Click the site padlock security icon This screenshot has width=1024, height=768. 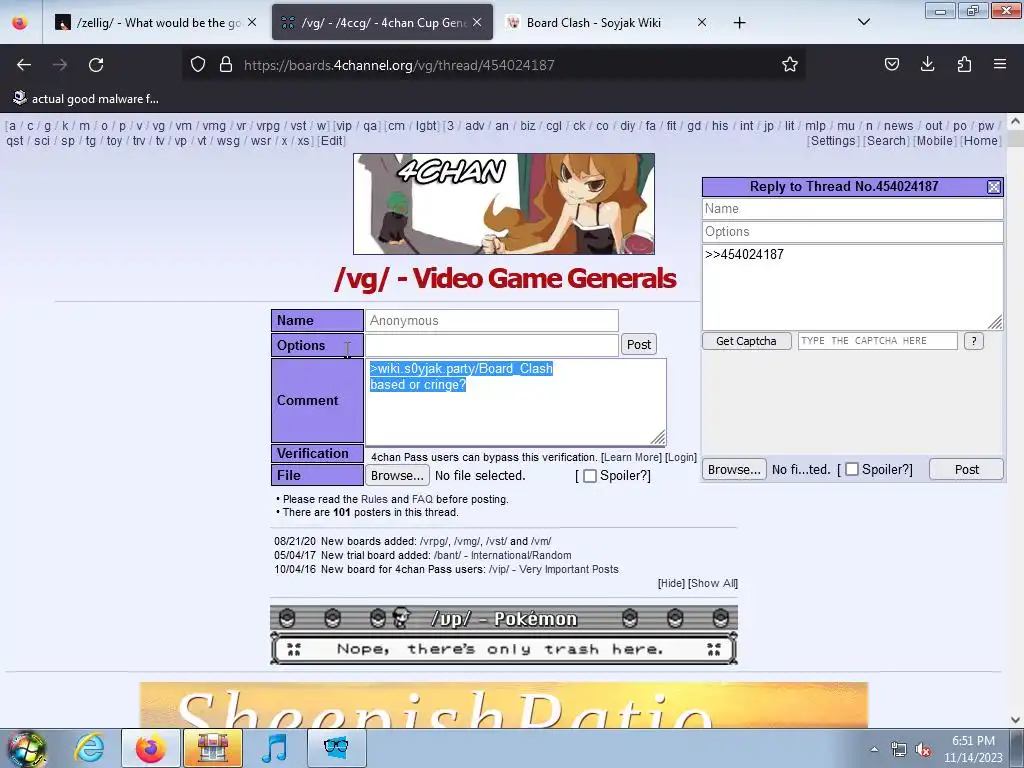coord(226,64)
